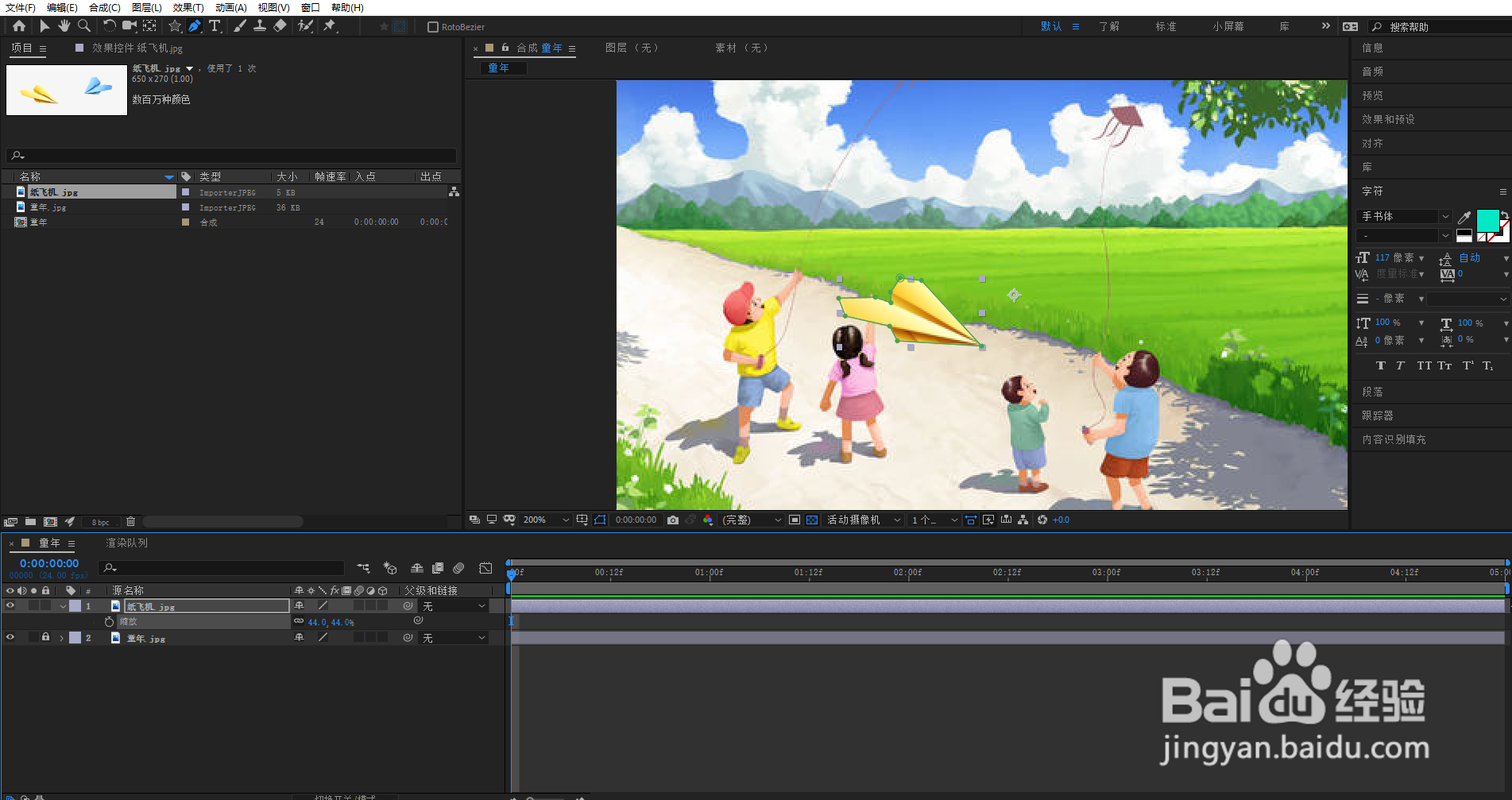Open the (完整) resolution dropdown

click(x=752, y=520)
